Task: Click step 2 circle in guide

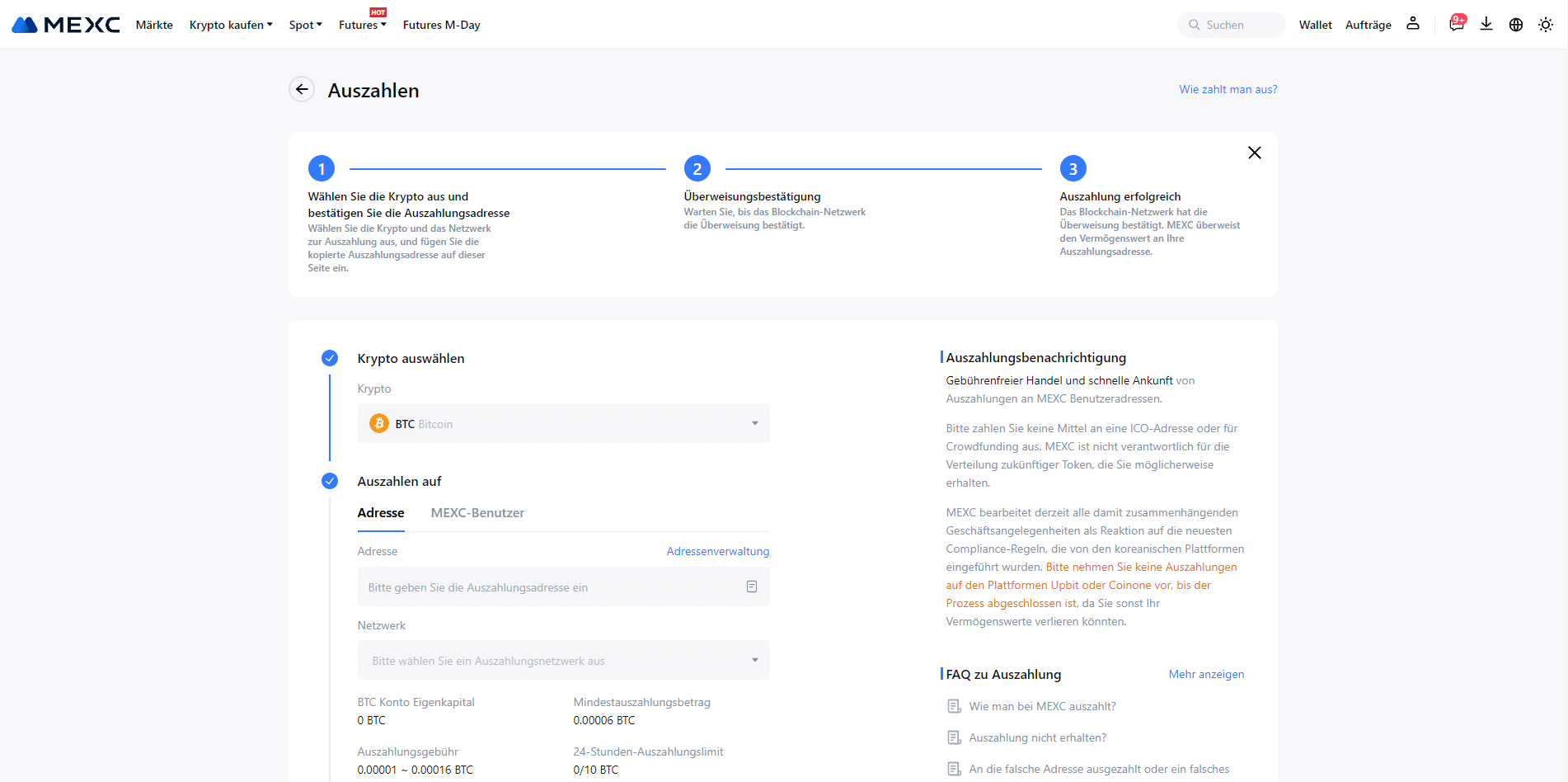Action: (x=697, y=168)
